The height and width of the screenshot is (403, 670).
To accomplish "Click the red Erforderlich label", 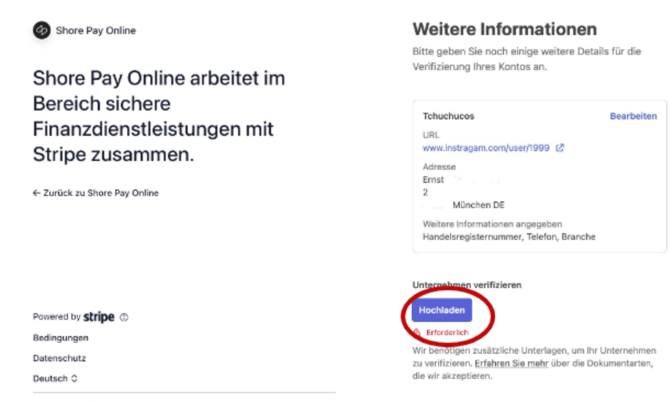I will pyautogui.click(x=445, y=332).
